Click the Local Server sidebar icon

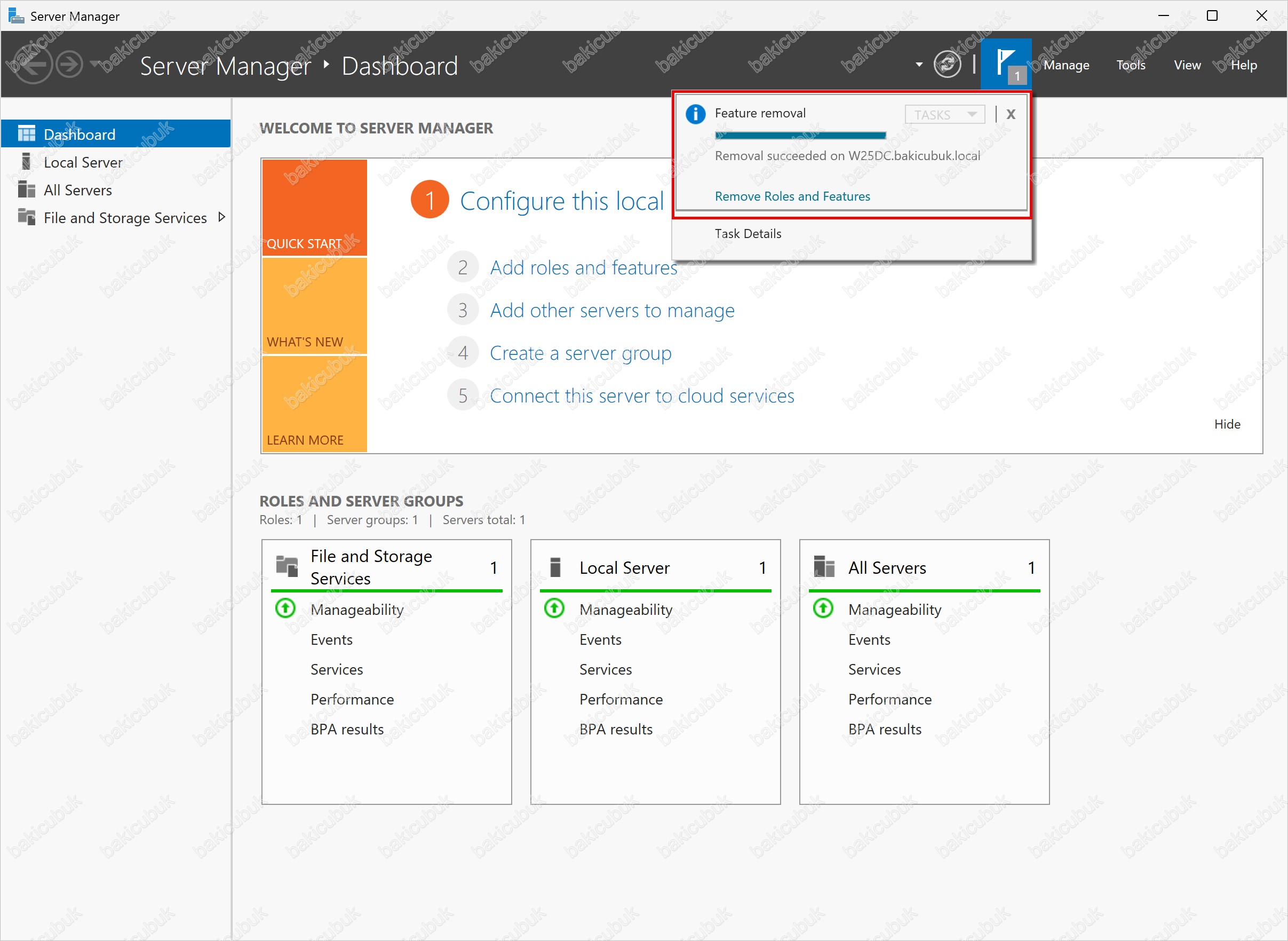(x=26, y=161)
